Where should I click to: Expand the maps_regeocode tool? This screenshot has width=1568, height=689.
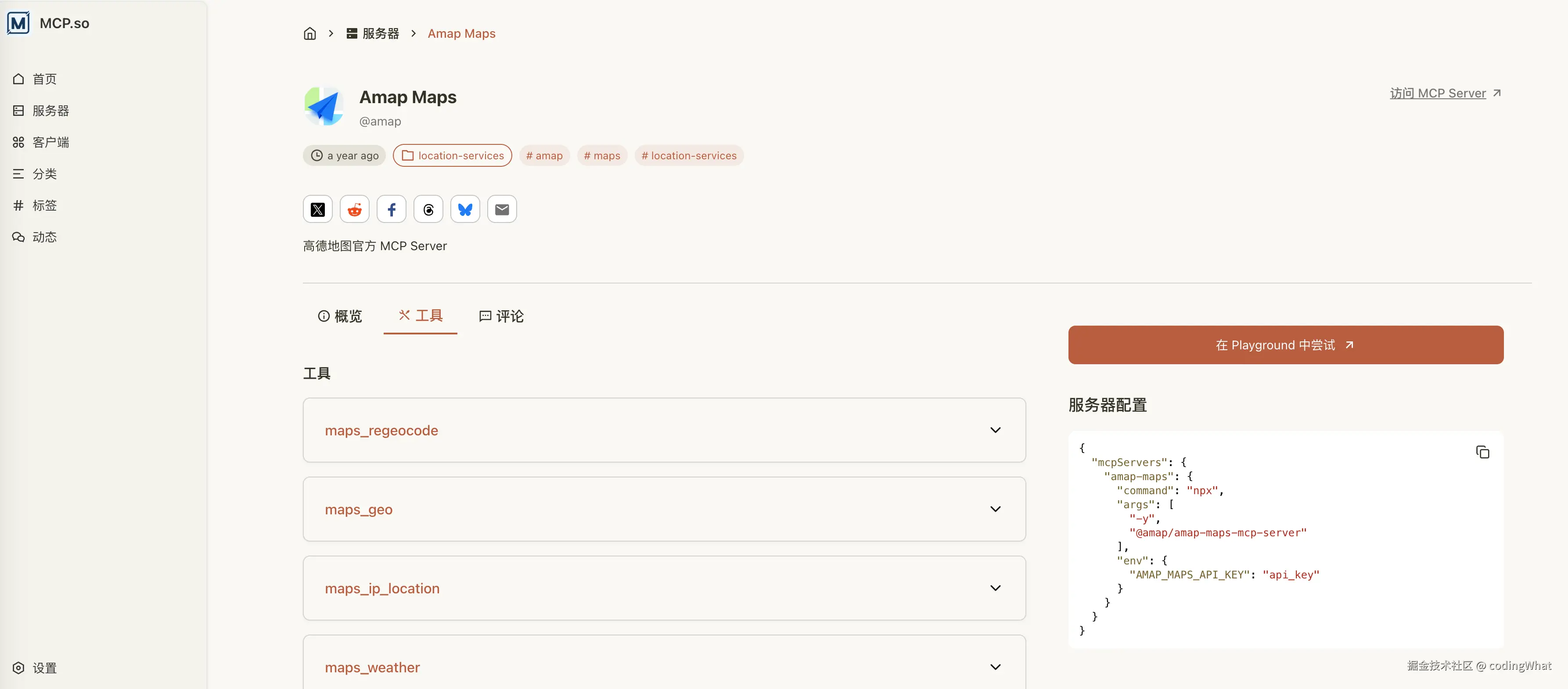coord(995,431)
